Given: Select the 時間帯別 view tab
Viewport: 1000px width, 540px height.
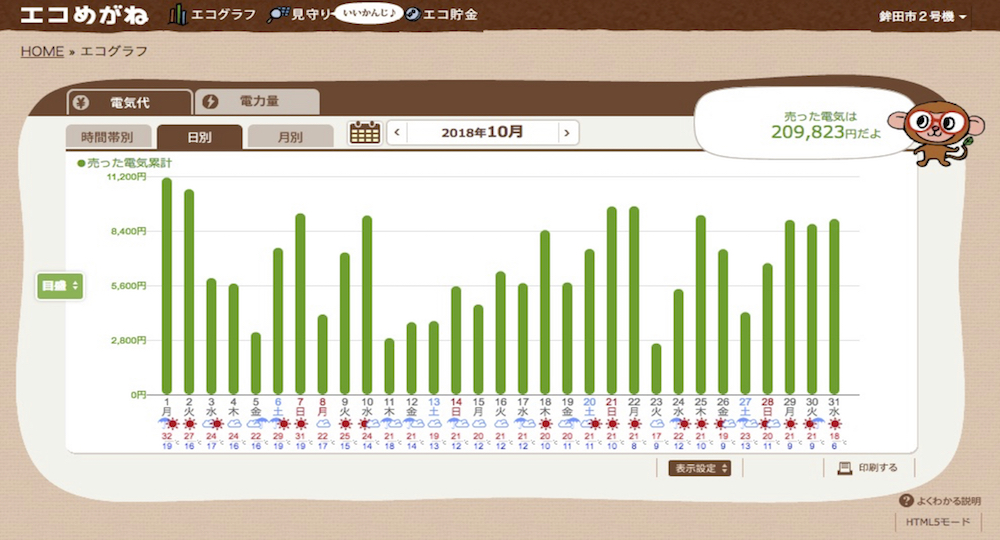Looking at the screenshot, I should [x=108, y=136].
